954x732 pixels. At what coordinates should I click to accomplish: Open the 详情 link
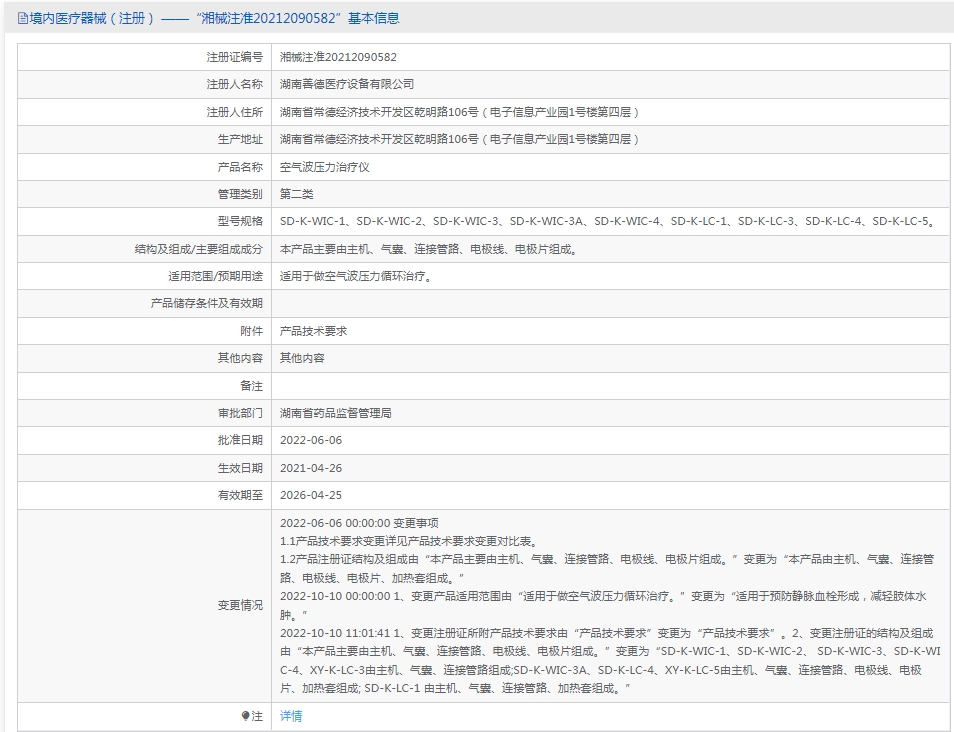[x=291, y=716]
